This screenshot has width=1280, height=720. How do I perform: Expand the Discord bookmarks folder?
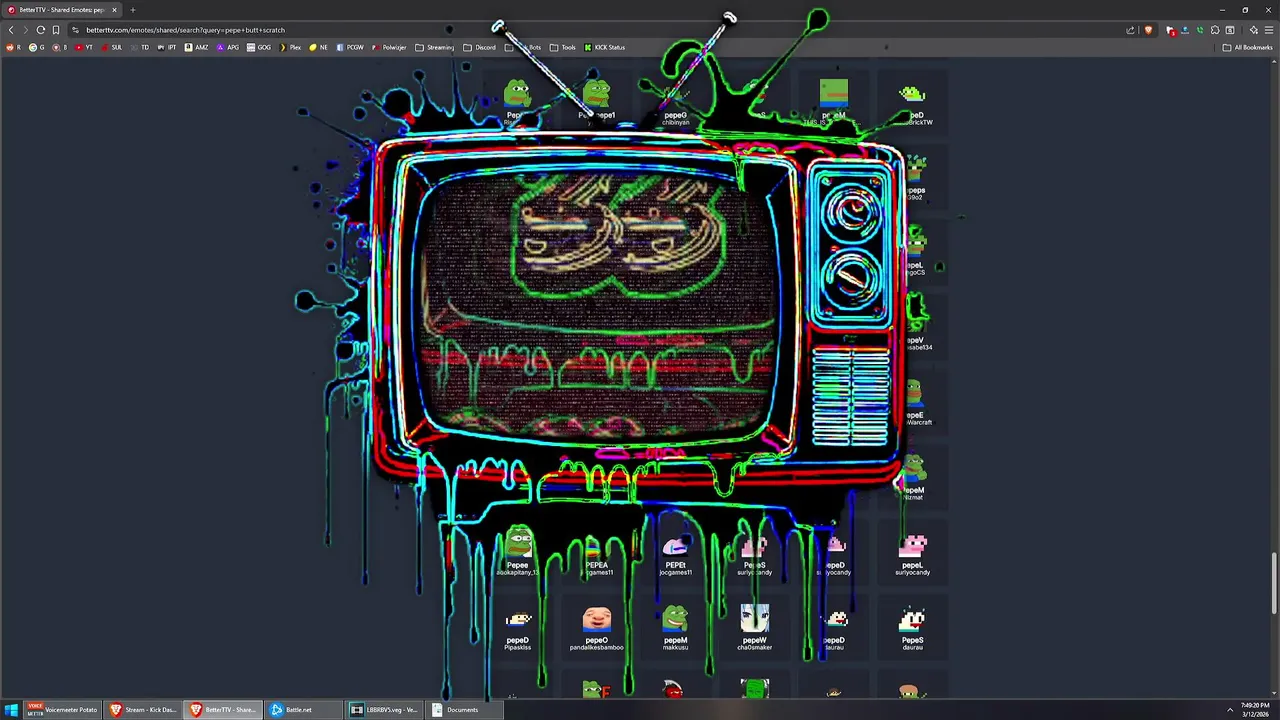[x=480, y=47]
